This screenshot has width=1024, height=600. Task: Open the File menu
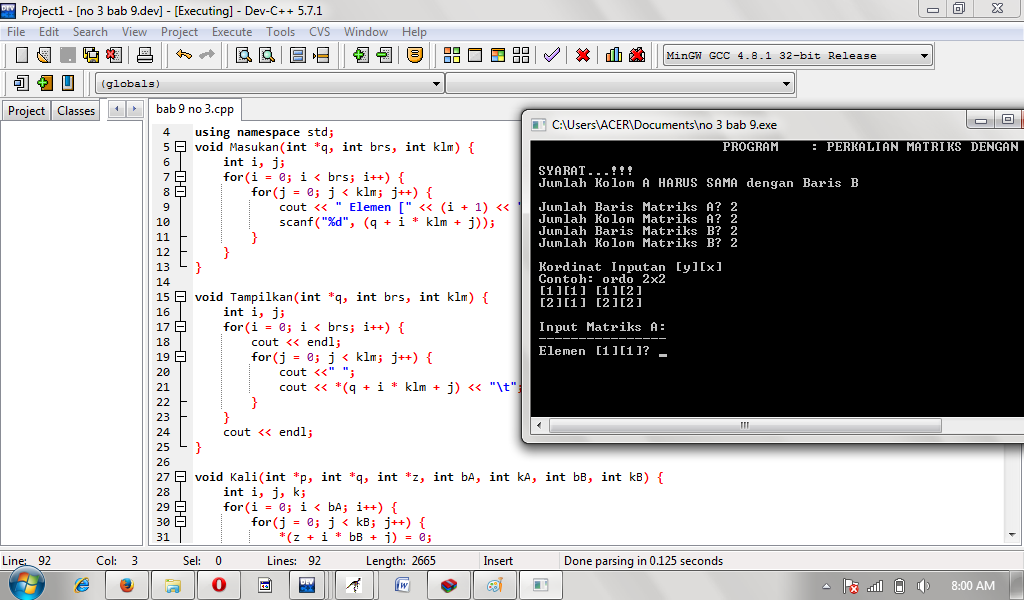click(16, 32)
